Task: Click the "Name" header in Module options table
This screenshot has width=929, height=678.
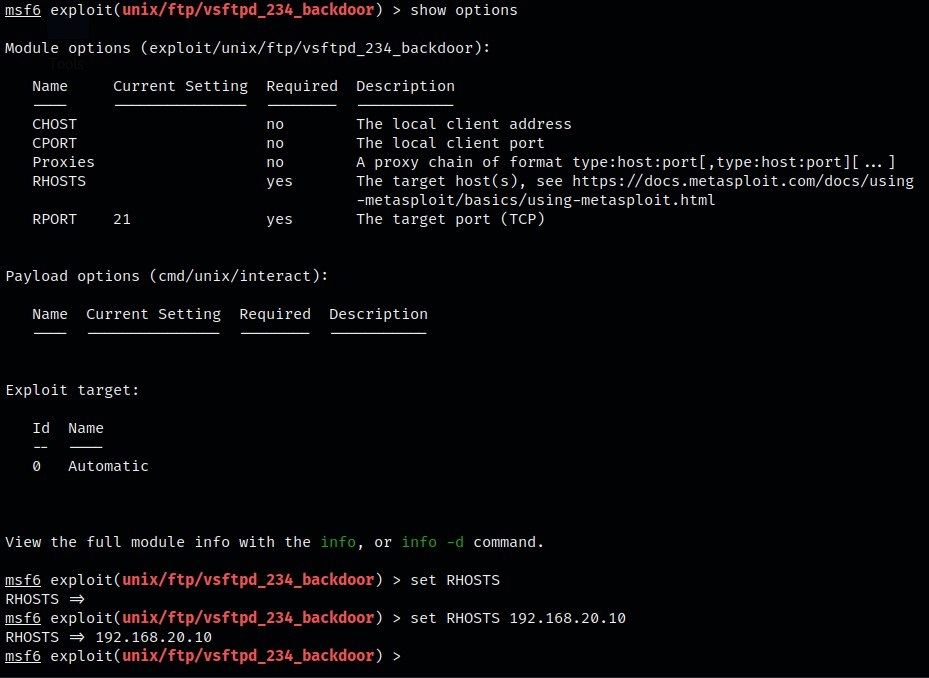Action: [x=50, y=86]
